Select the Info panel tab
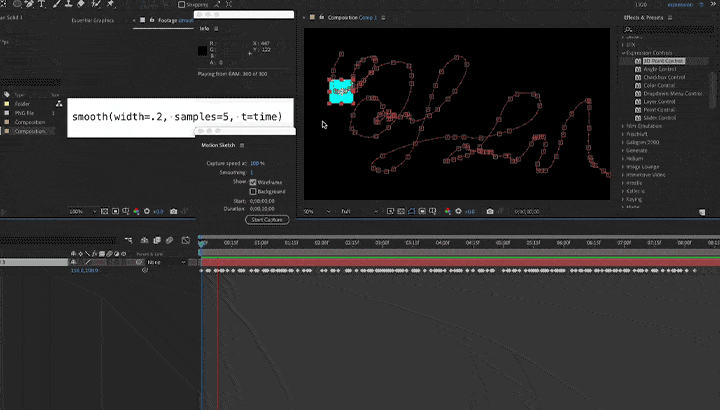 pyautogui.click(x=204, y=28)
